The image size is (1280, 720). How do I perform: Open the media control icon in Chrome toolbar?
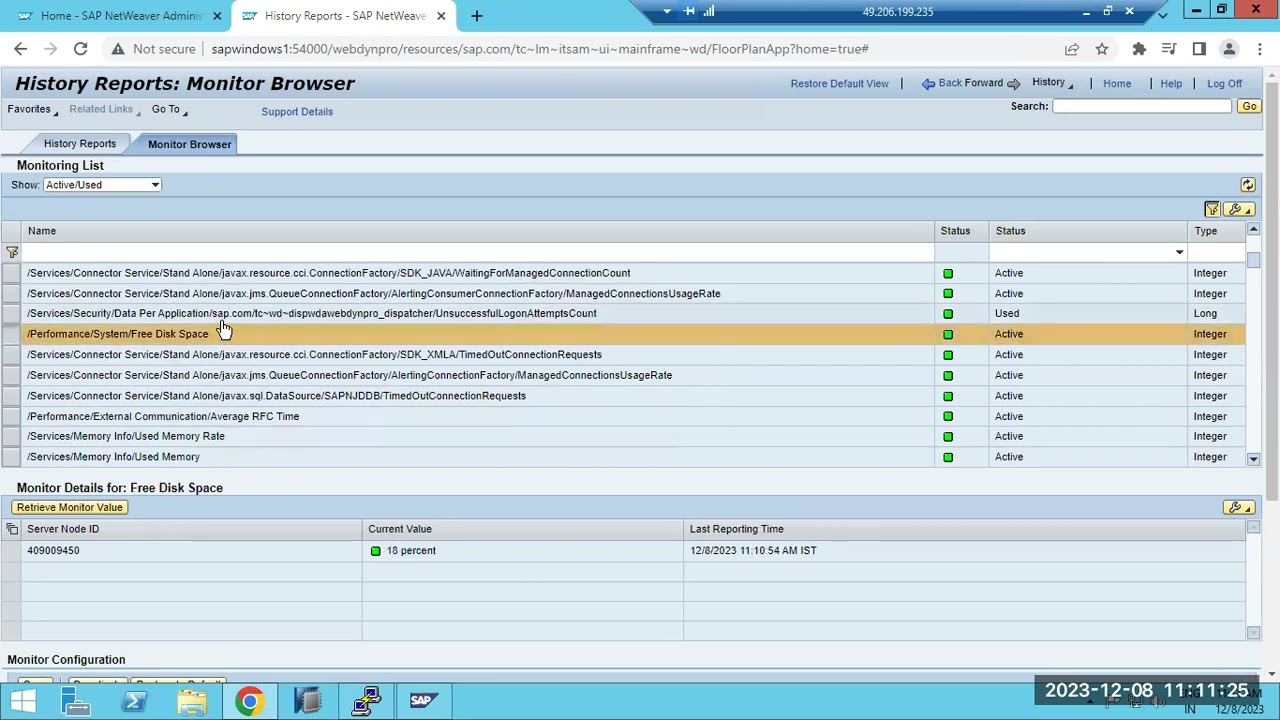pyautogui.click(x=1169, y=49)
